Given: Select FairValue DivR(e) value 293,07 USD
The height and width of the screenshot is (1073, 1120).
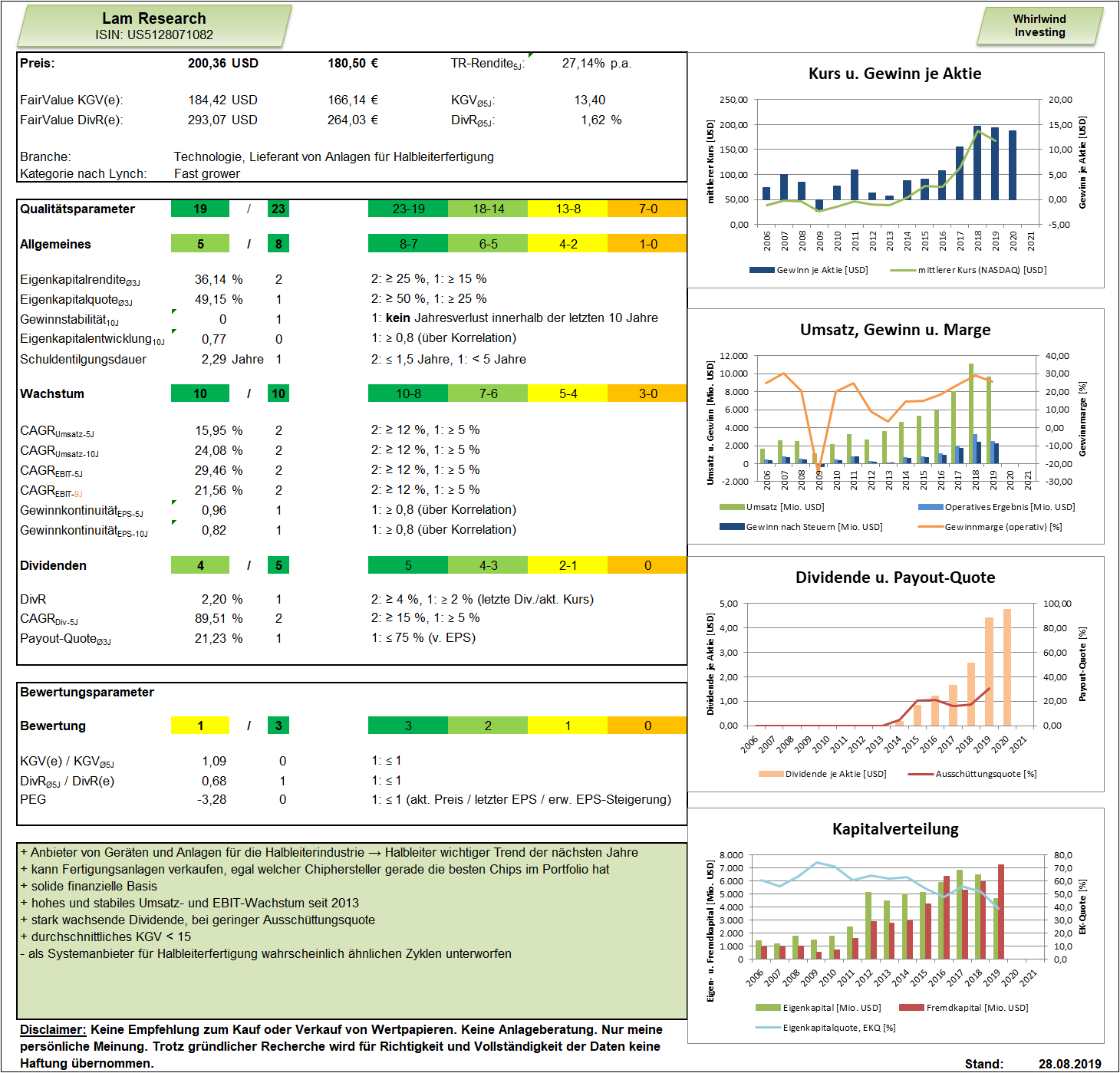Looking at the screenshot, I should 222,120.
